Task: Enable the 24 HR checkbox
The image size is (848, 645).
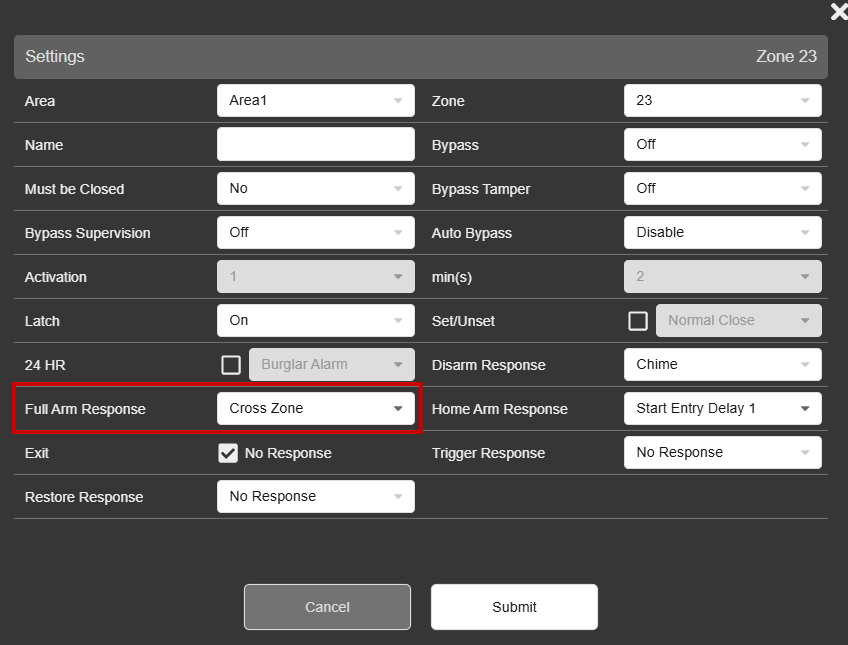Action: (231, 365)
